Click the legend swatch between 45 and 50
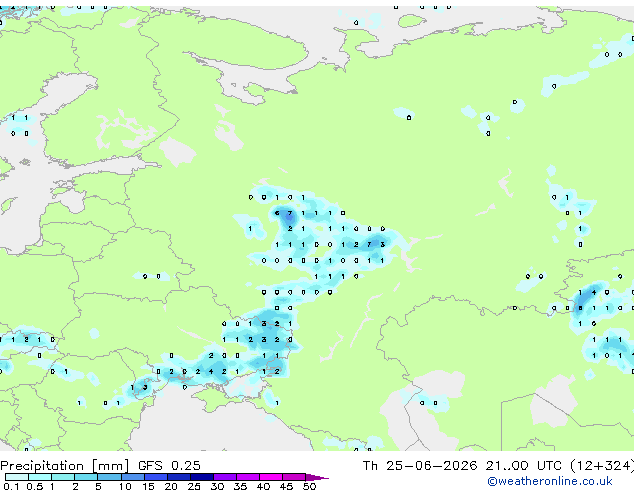This screenshot has height=490, width=634. tap(294, 477)
